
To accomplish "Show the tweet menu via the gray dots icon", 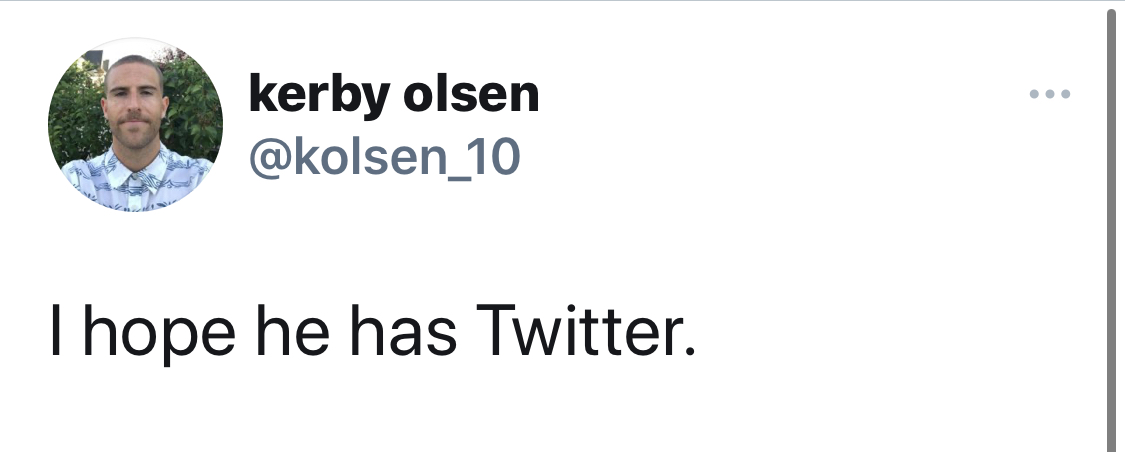I will [1050, 94].
